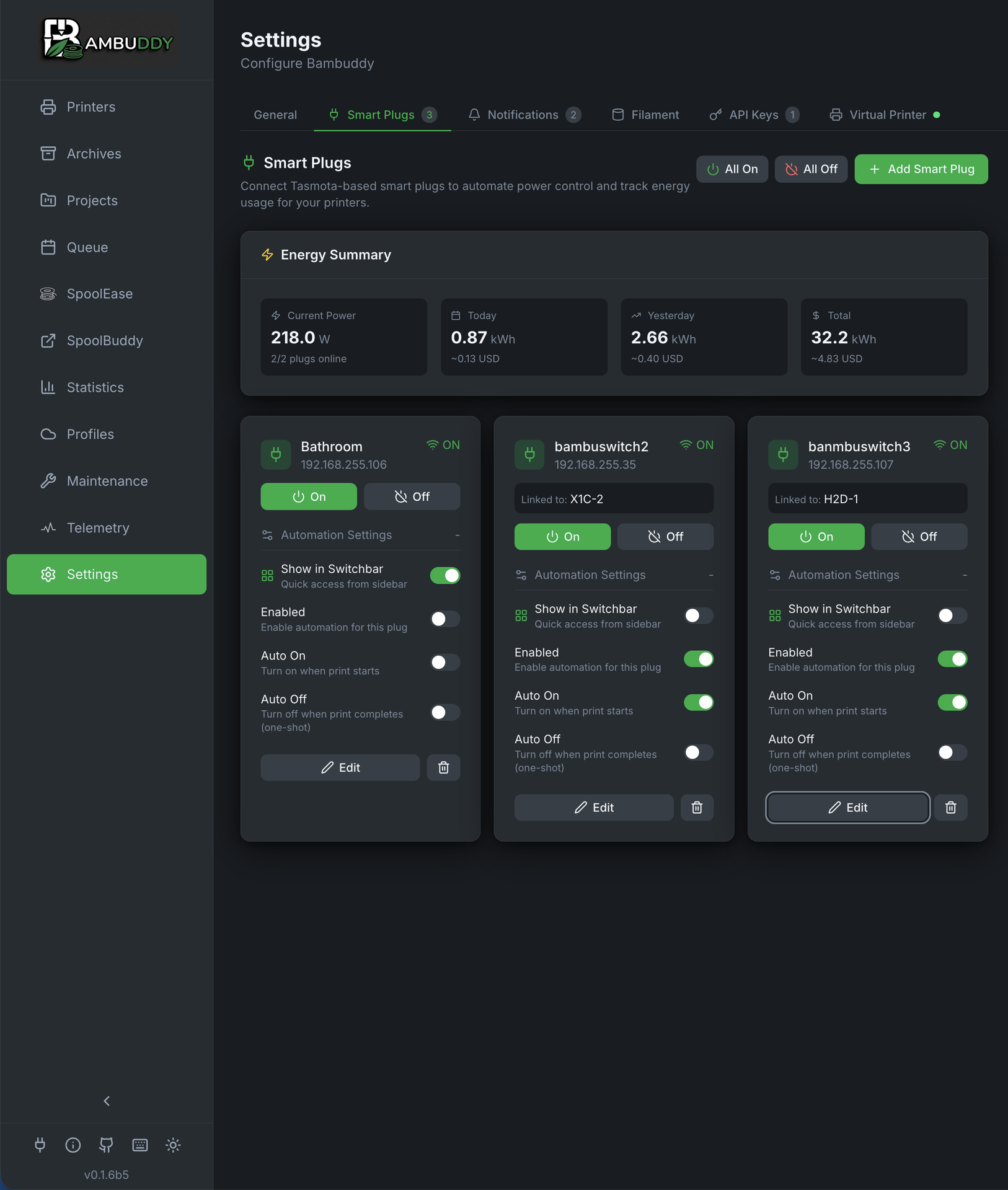This screenshot has height=1190, width=1008.
Task: Open the keyboard shortcuts icon at bottom
Action: [x=139, y=1145]
